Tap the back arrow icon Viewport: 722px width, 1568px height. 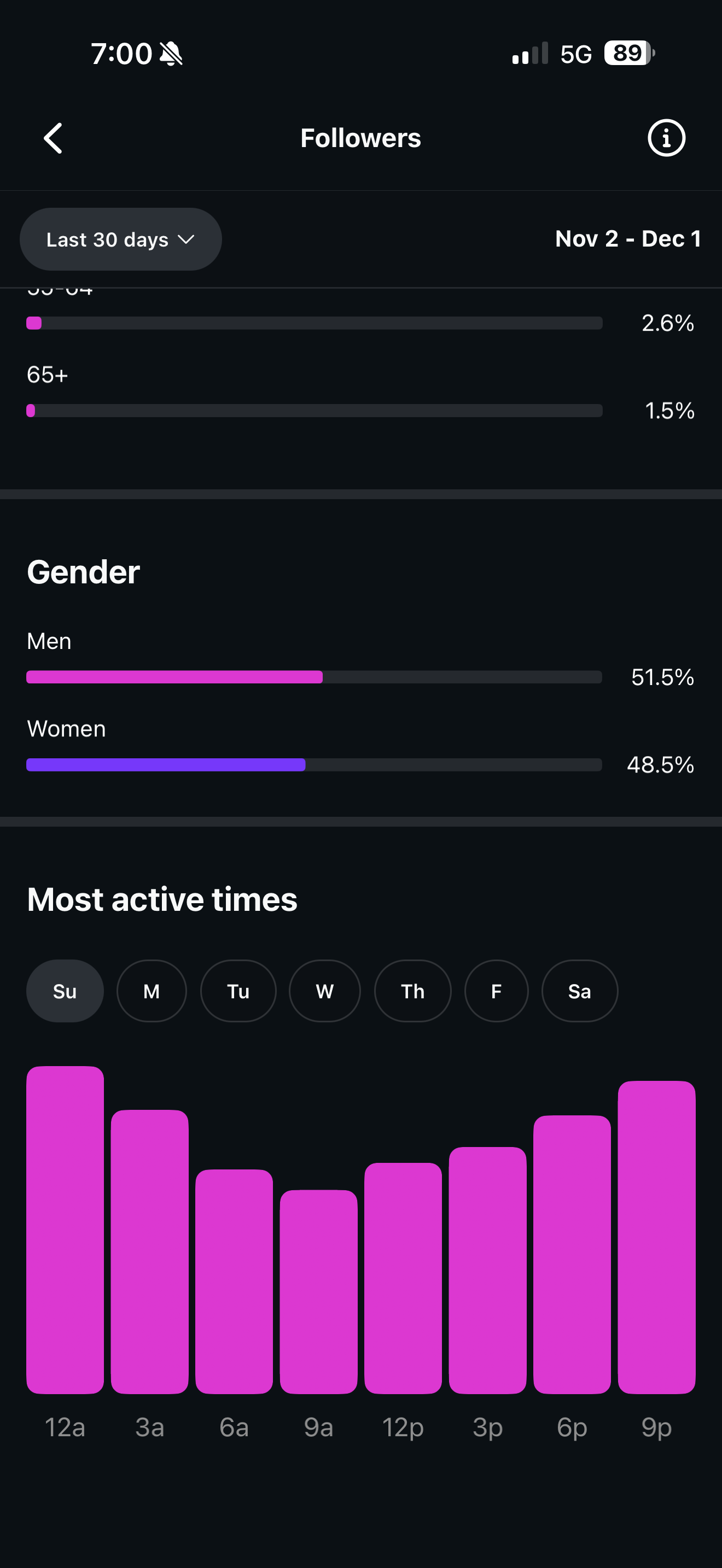pyautogui.click(x=54, y=138)
